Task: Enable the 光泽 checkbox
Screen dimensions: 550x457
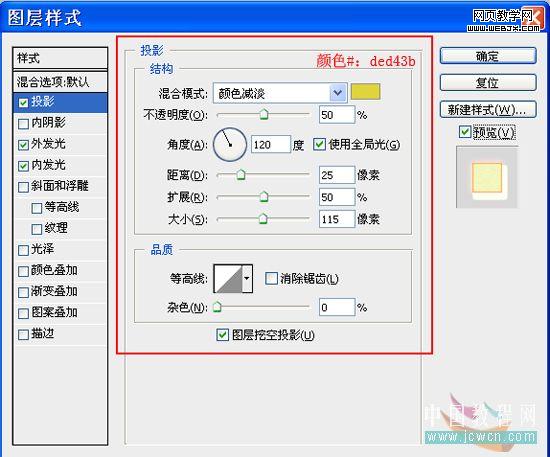Action: [x=24, y=250]
